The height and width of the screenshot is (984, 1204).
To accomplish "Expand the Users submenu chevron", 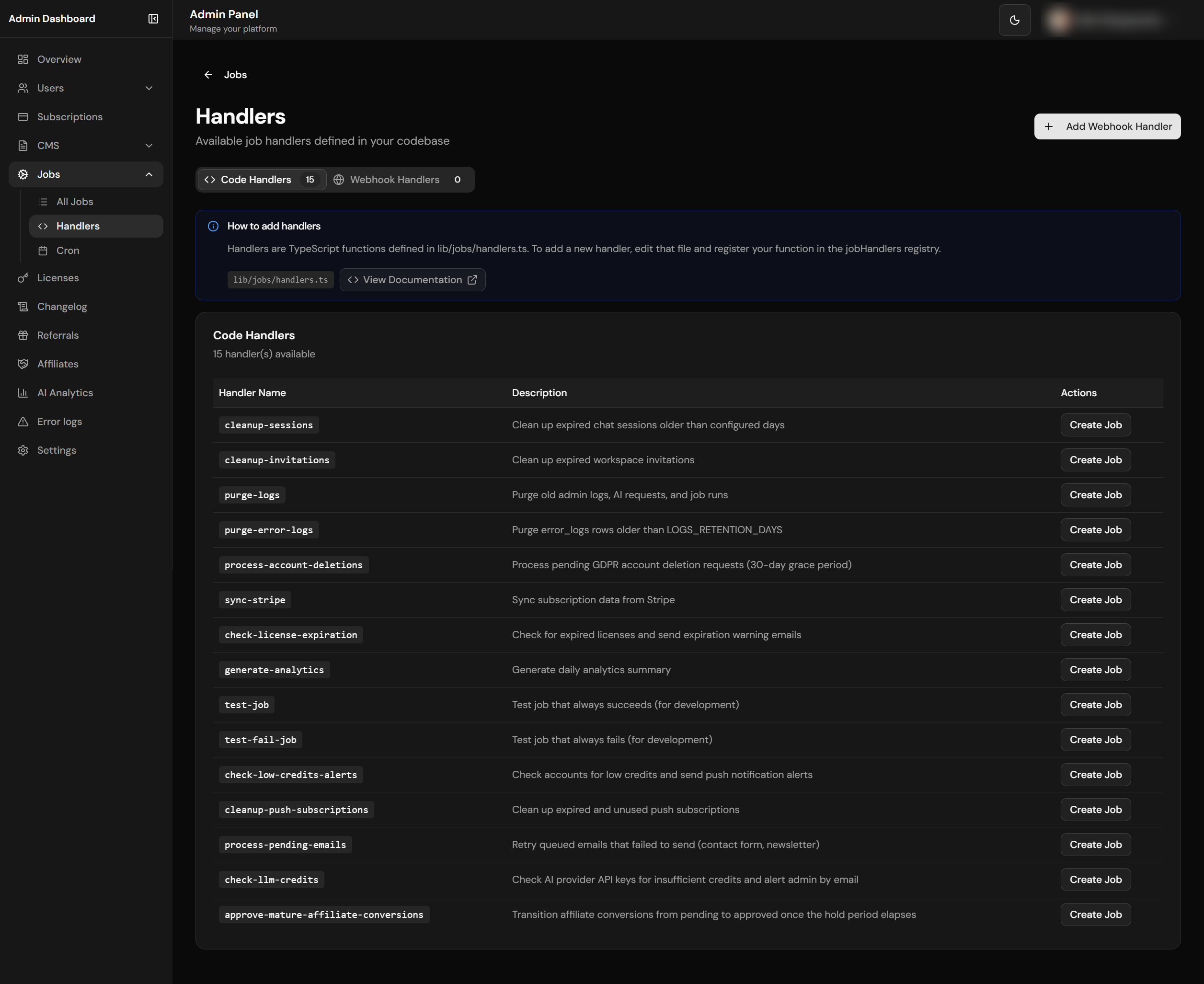I will pyautogui.click(x=149, y=88).
